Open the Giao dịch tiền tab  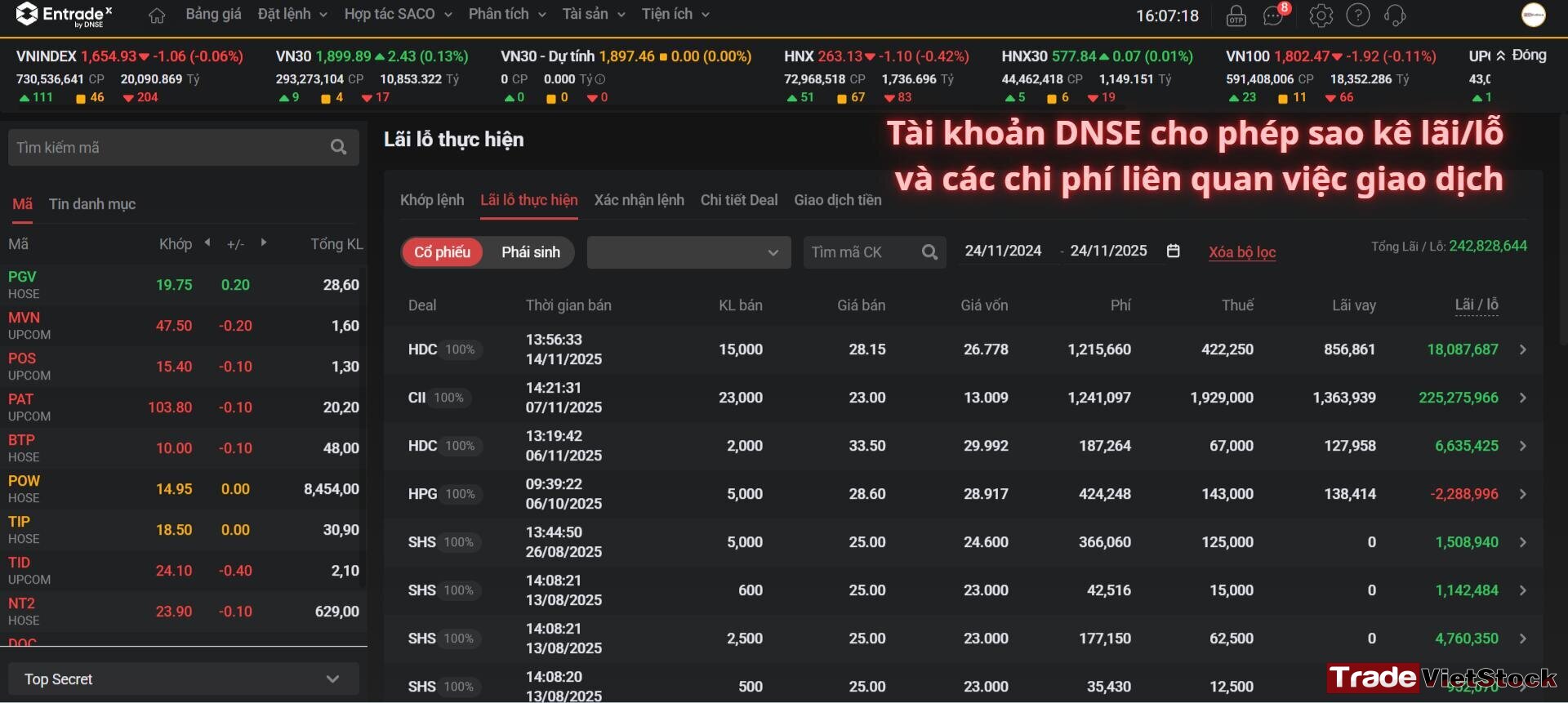pos(838,200)
